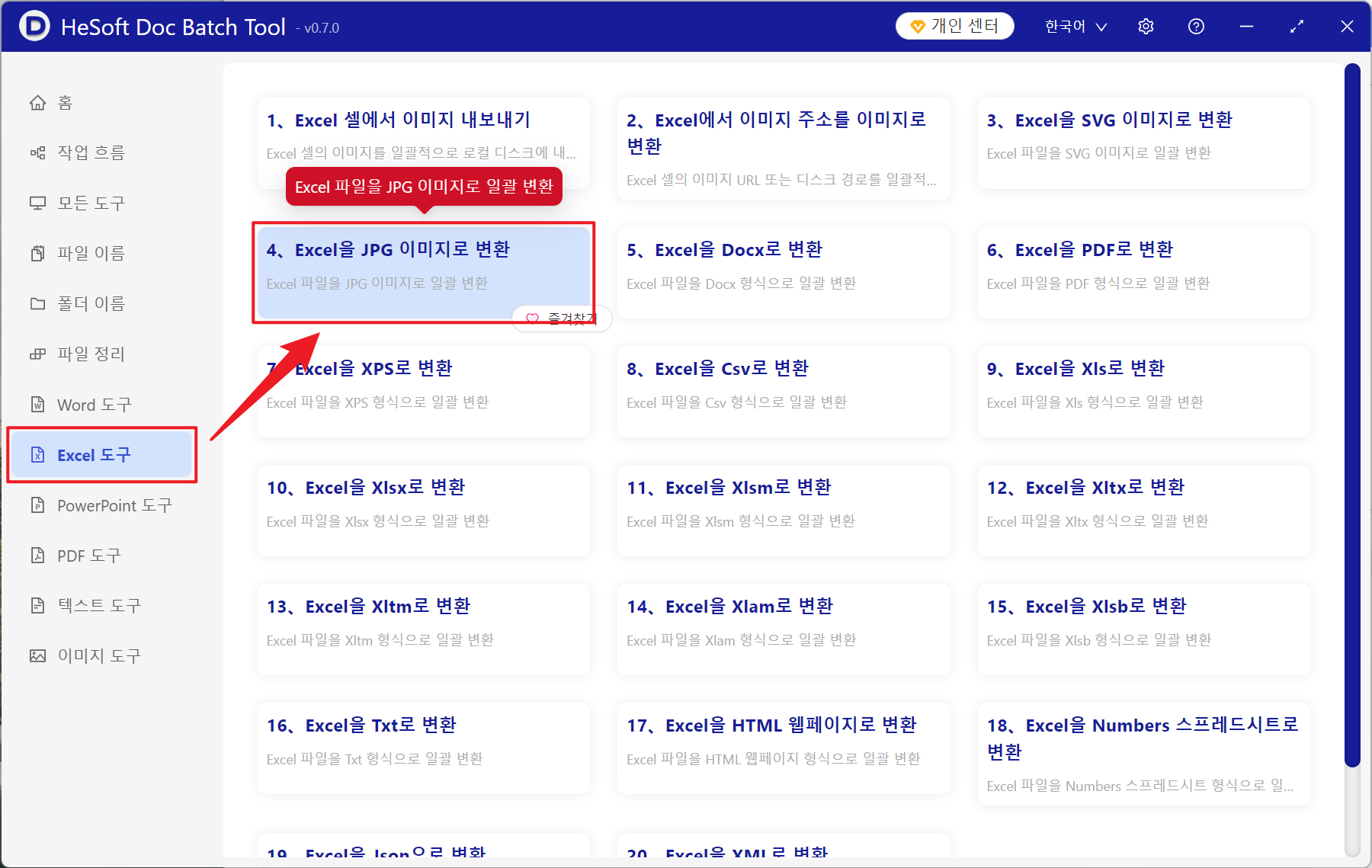Screen dimensions: 1372x868
Task: Click the workflow icon beside 작업 흐름
Action: pyautogui.click(x=37, y=152)
